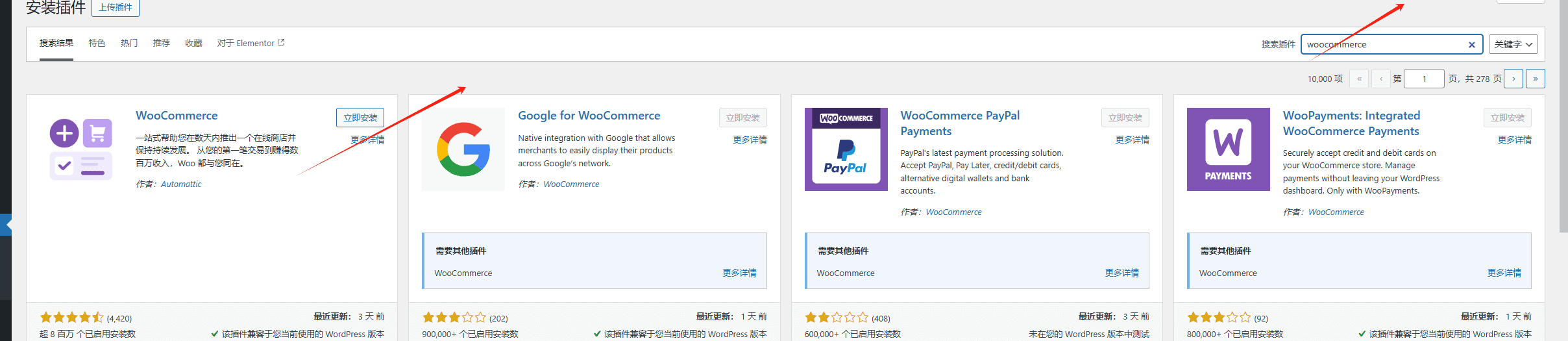Open the 推荐 tab
Screen dimensions: 1568x341
click(161, 44)
